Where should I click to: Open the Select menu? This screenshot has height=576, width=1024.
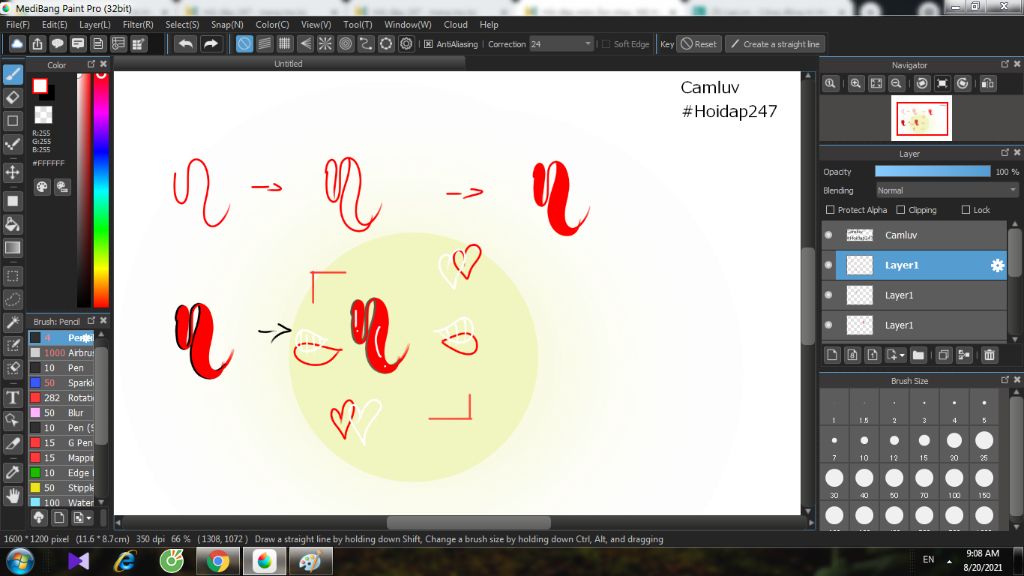(182, 25)
